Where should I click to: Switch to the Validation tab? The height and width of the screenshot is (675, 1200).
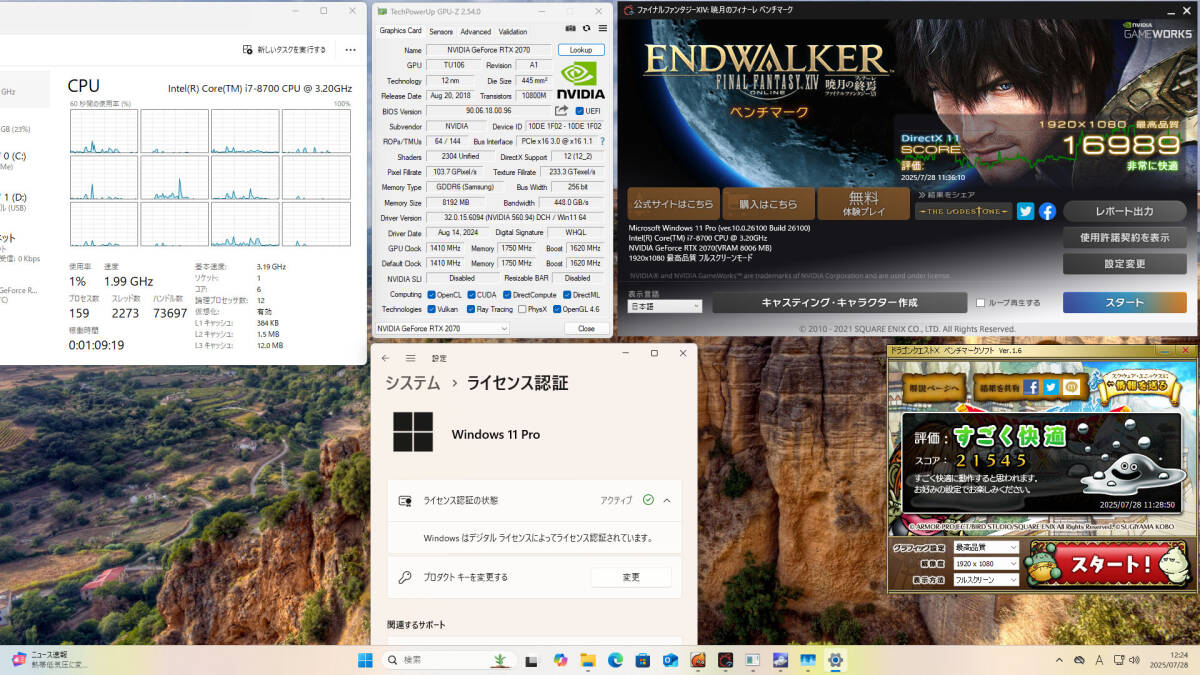[513, 31]
